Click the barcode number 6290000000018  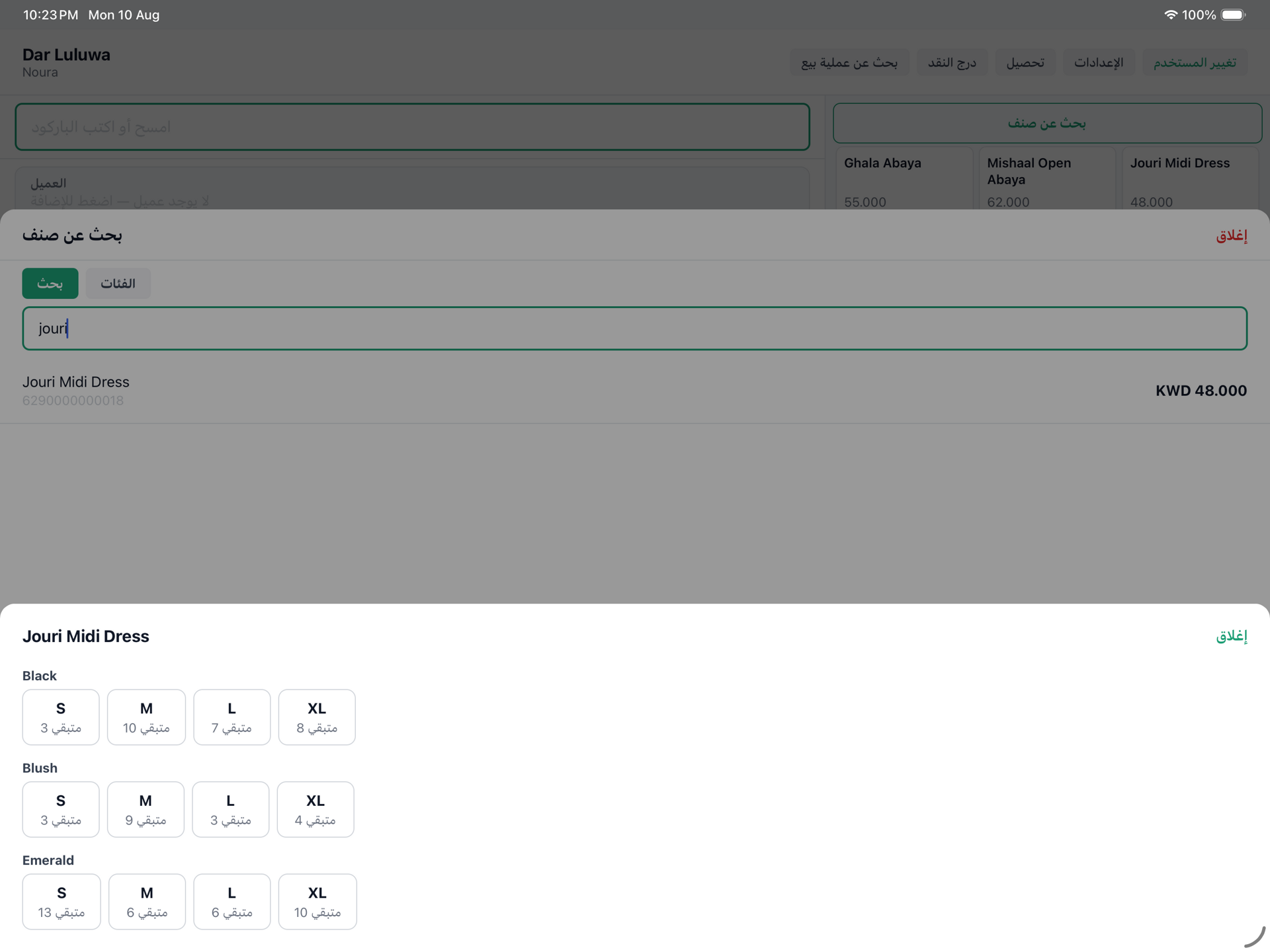coord(73,401)
